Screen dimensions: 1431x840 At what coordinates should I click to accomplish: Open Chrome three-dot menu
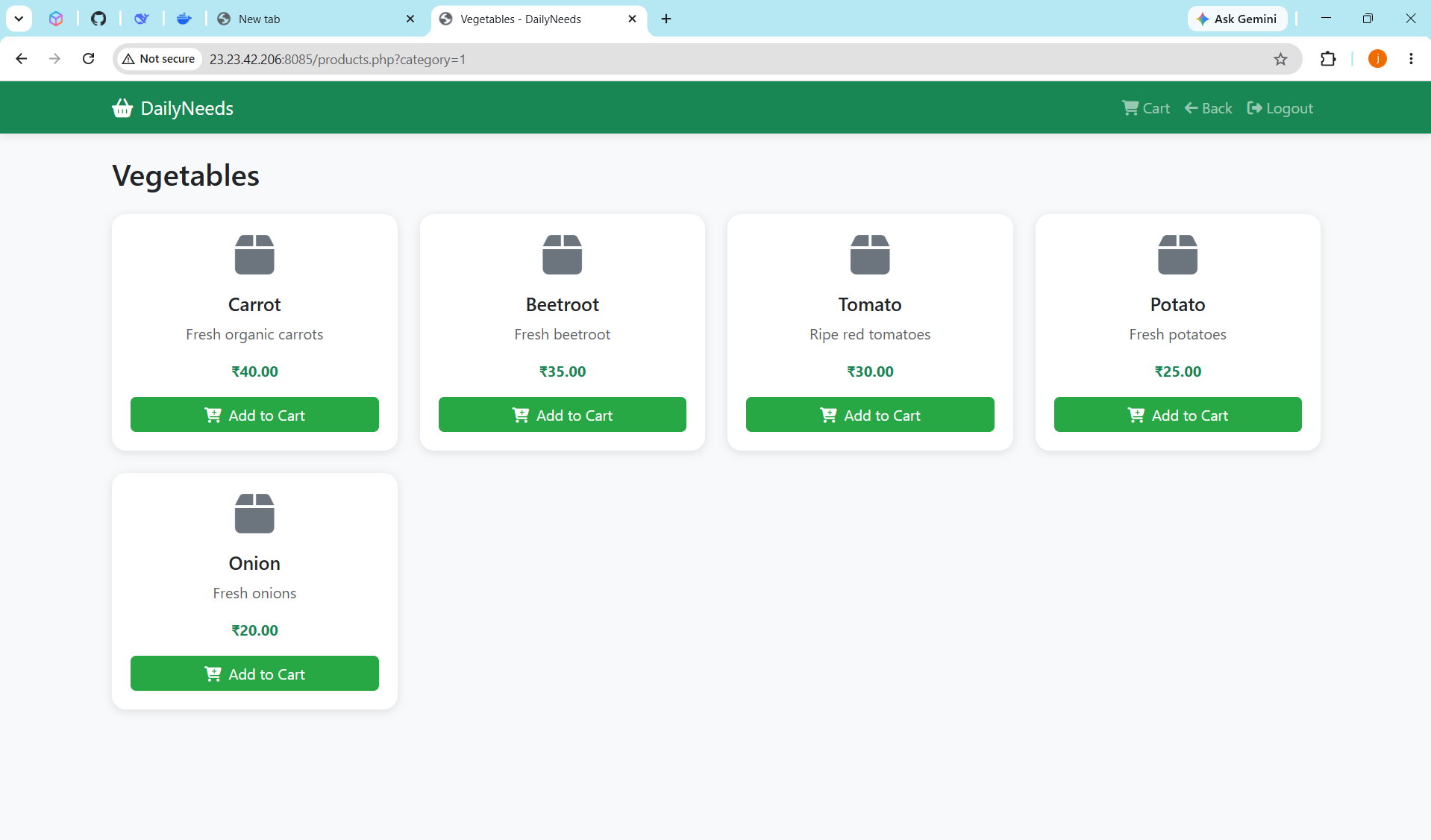1411,59
